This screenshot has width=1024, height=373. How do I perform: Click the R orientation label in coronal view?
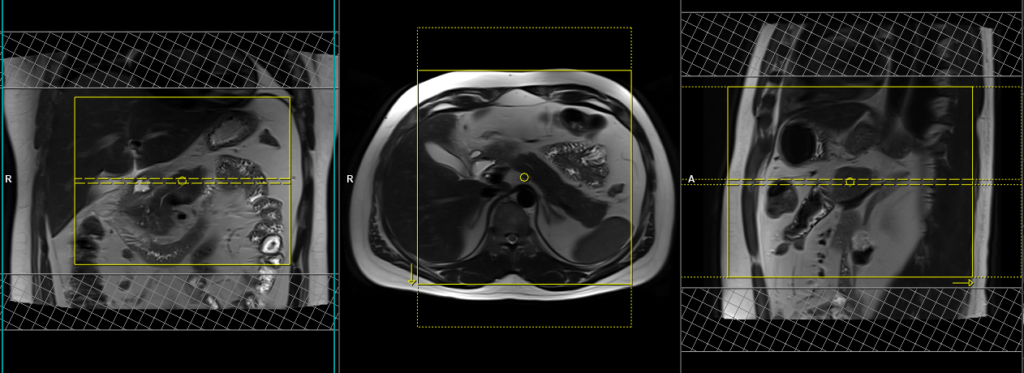tap(8, 178)
